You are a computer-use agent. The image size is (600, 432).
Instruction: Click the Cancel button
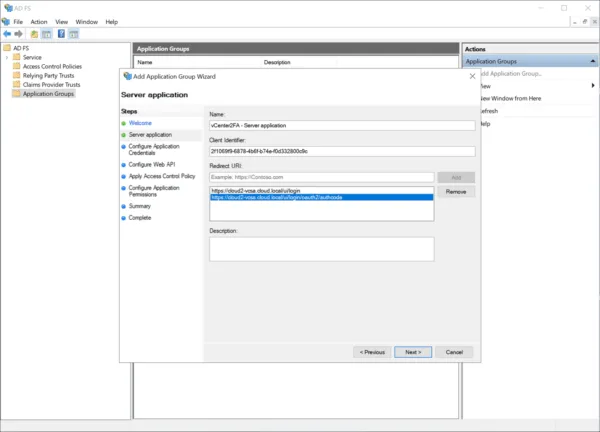click(x=454, y=352)
